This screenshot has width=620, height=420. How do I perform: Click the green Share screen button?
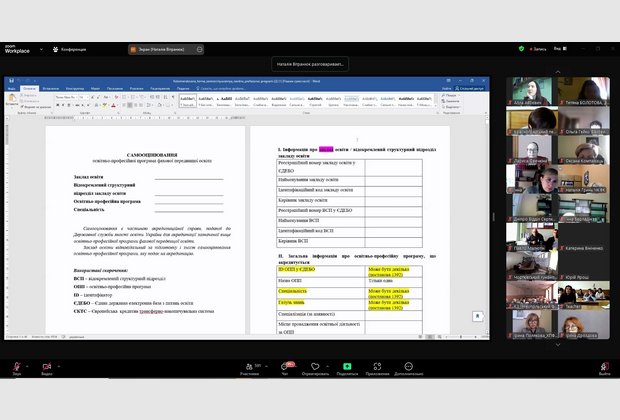[347, 366]
